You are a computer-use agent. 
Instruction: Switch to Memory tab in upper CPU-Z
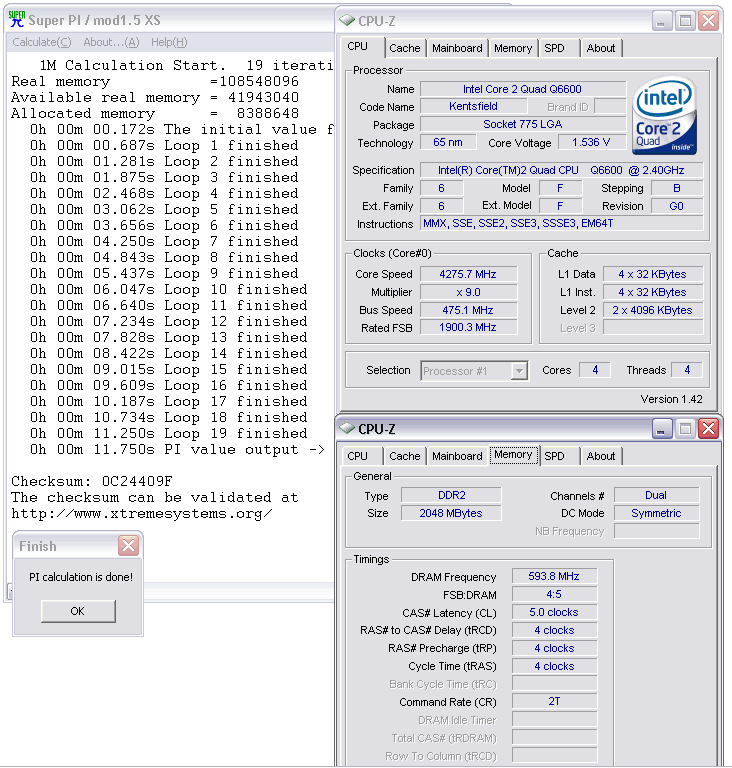[x=513, y=48]
